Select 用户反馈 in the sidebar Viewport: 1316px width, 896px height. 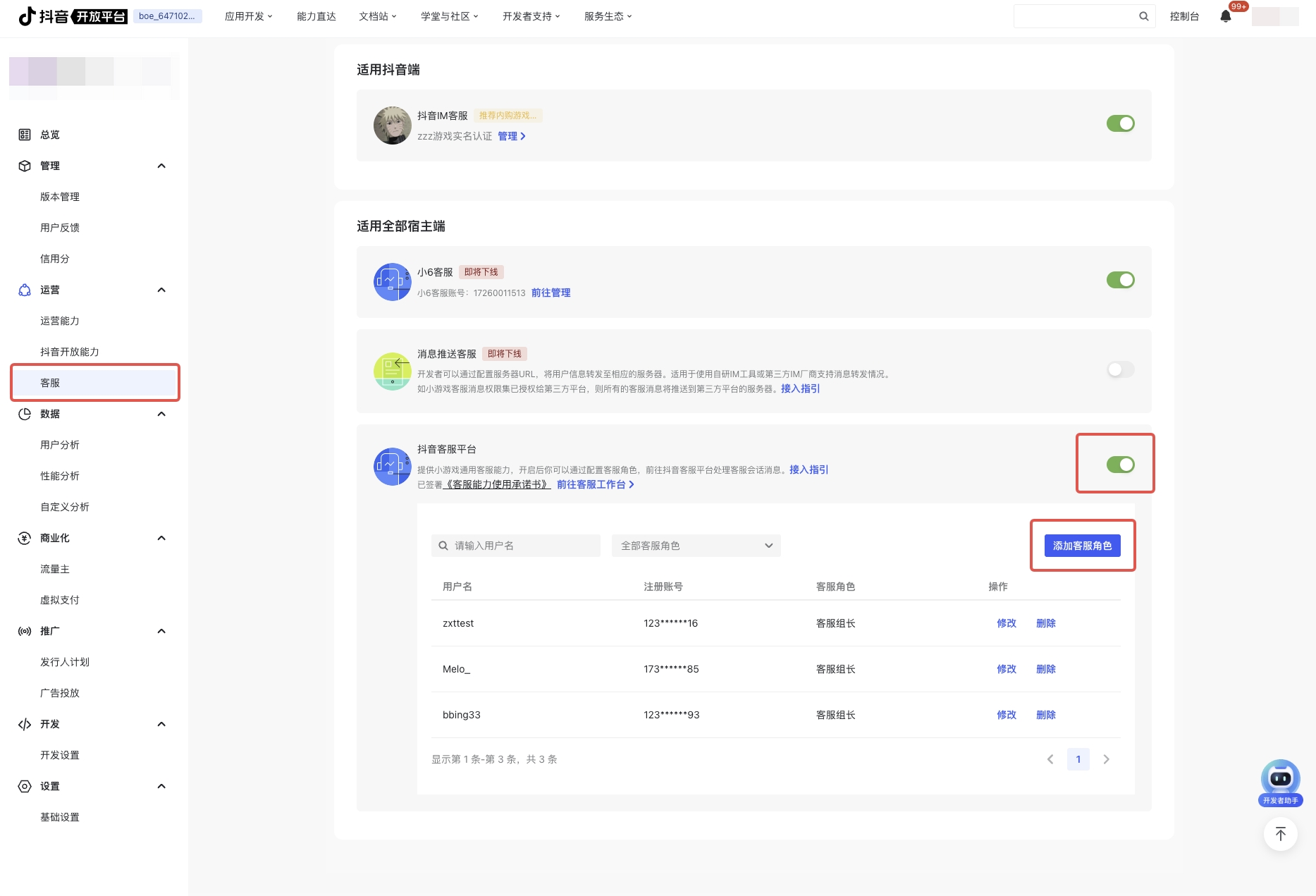pos(60,228)
